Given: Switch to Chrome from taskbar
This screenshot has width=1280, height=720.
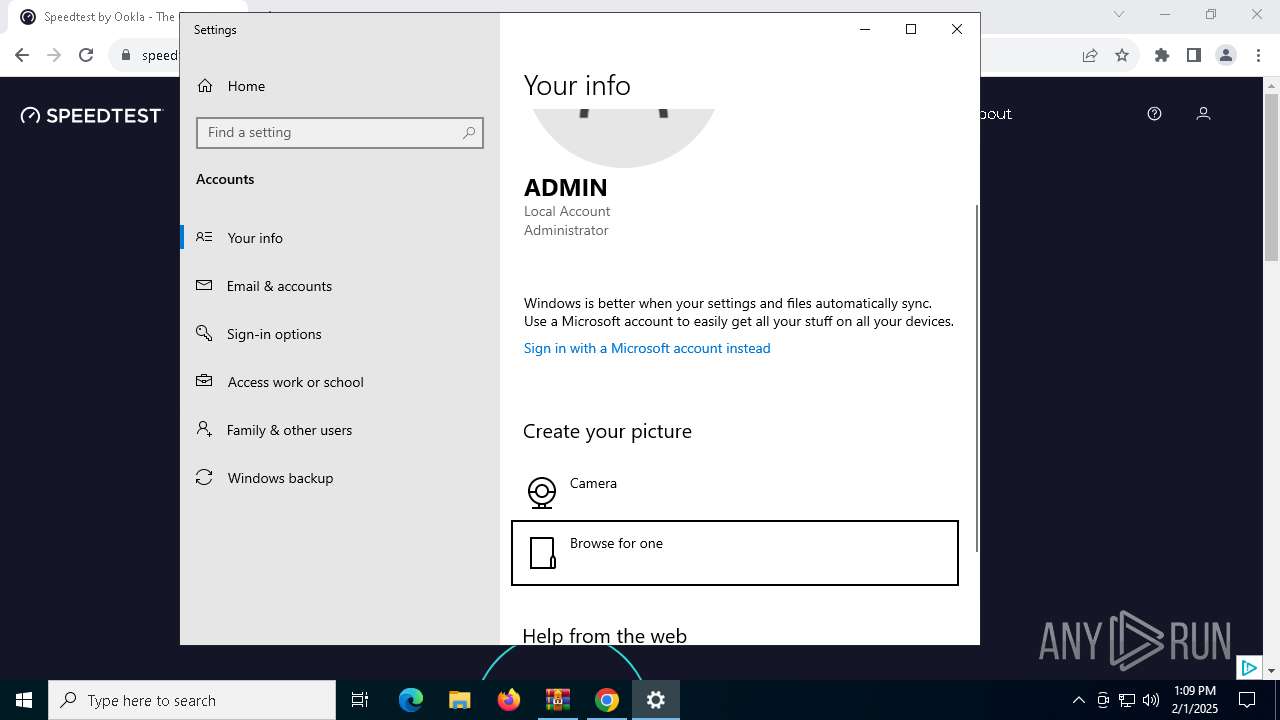Looking at the screenshot, I should (606, 700).
